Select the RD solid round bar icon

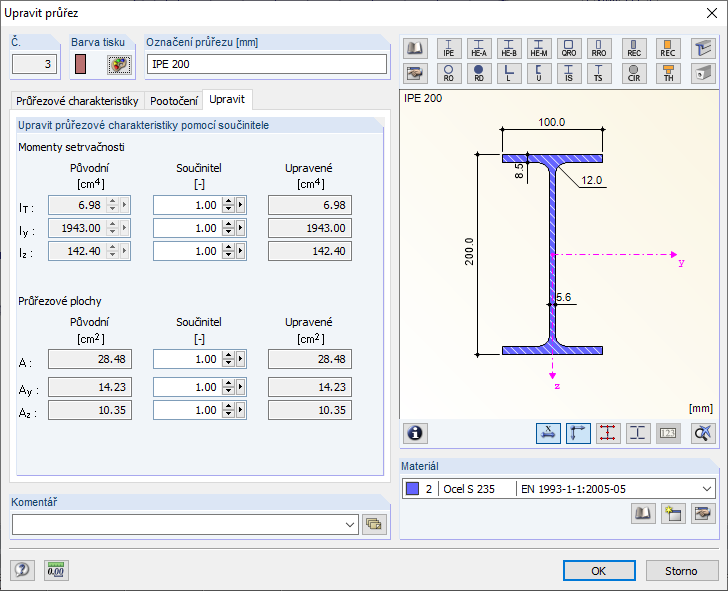coord(479,73)
